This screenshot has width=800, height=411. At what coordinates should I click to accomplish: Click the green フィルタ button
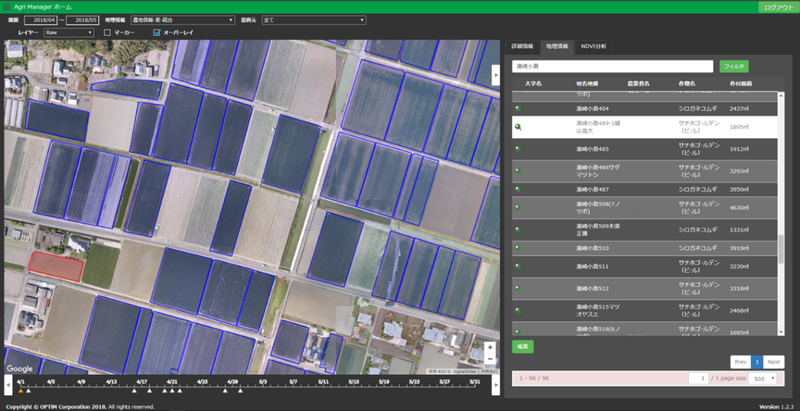coord(733,66)
